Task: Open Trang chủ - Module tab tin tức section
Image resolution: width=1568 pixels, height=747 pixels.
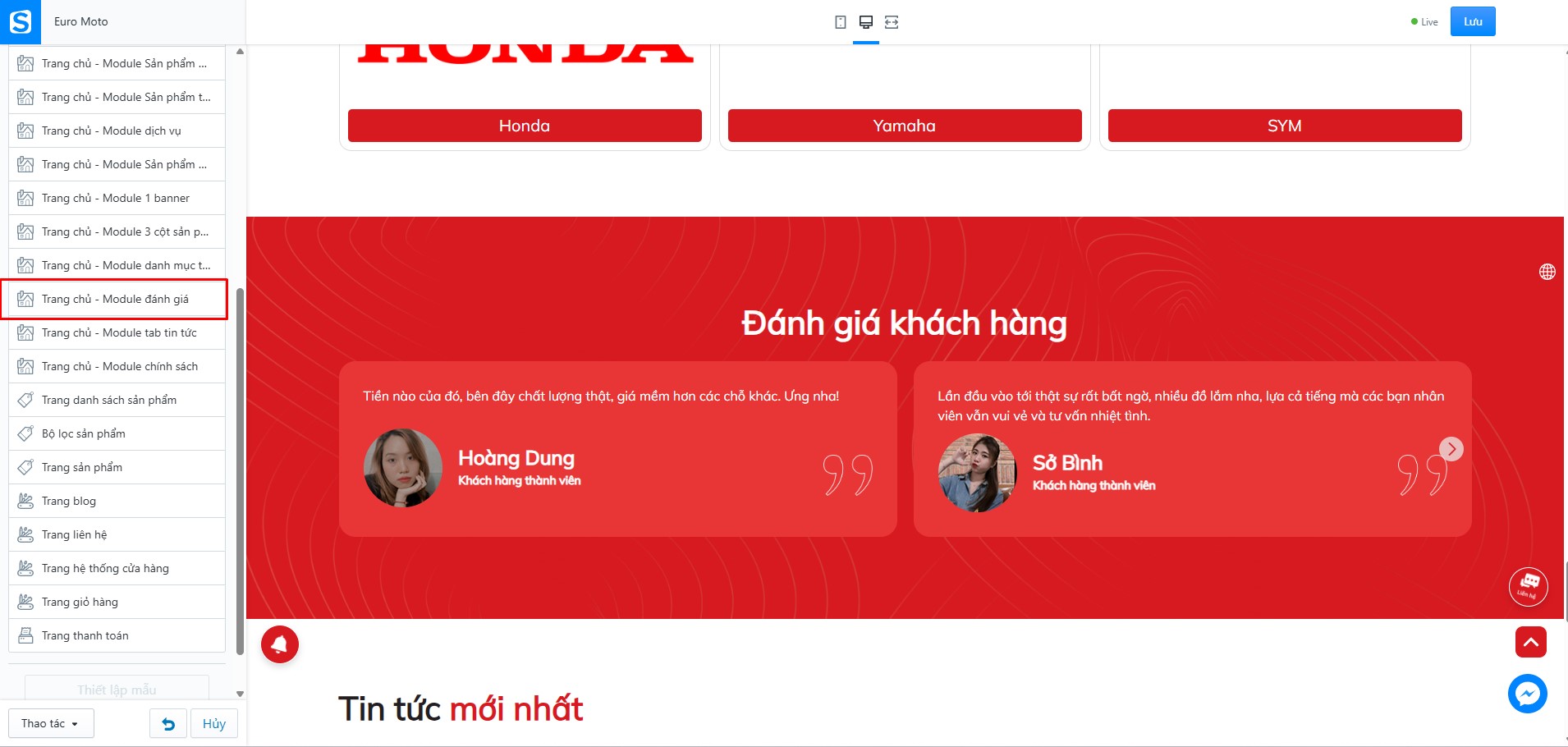Action: (117, 332)
